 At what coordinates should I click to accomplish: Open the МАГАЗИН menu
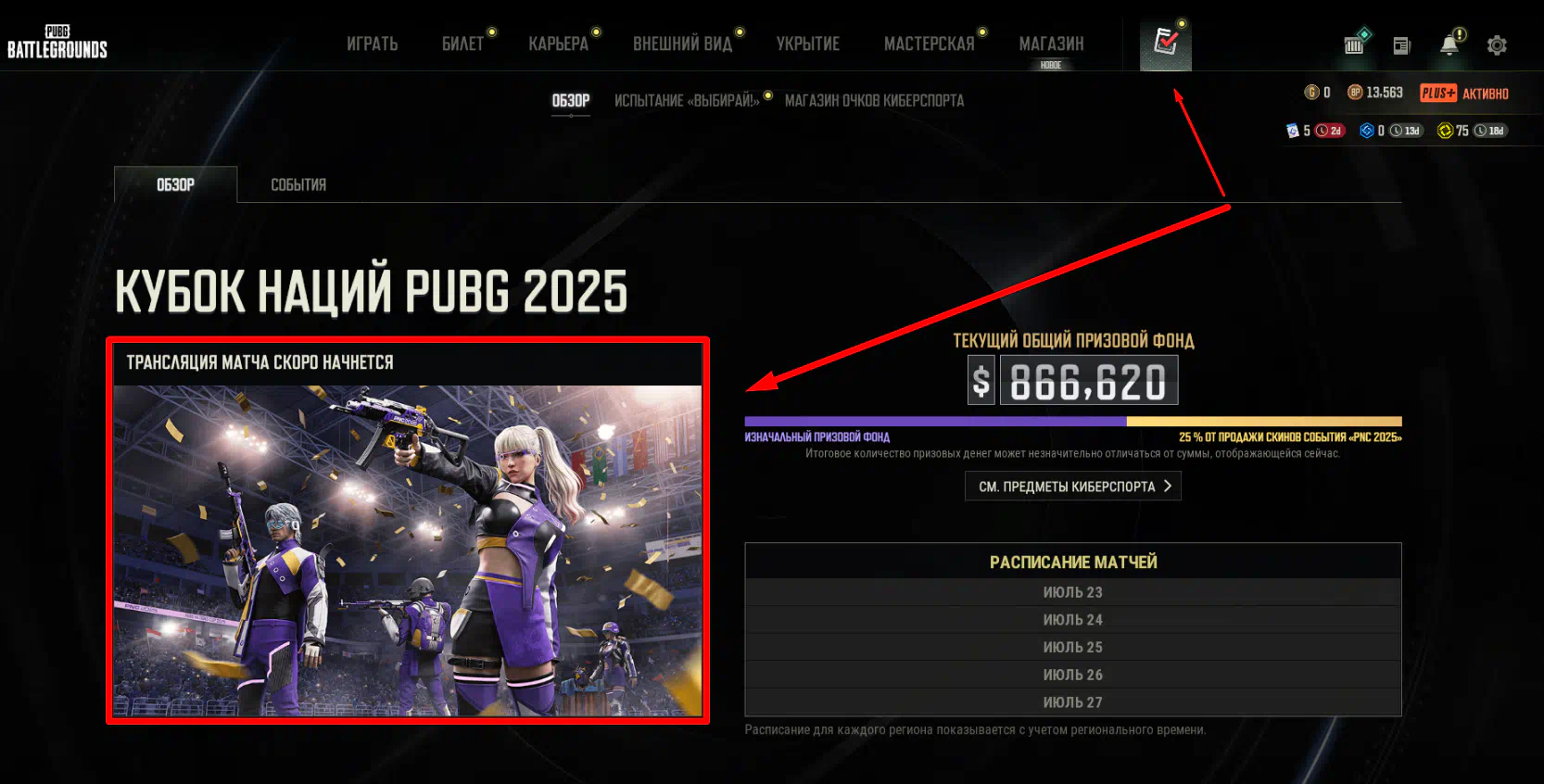click(x=1051, y=44)
